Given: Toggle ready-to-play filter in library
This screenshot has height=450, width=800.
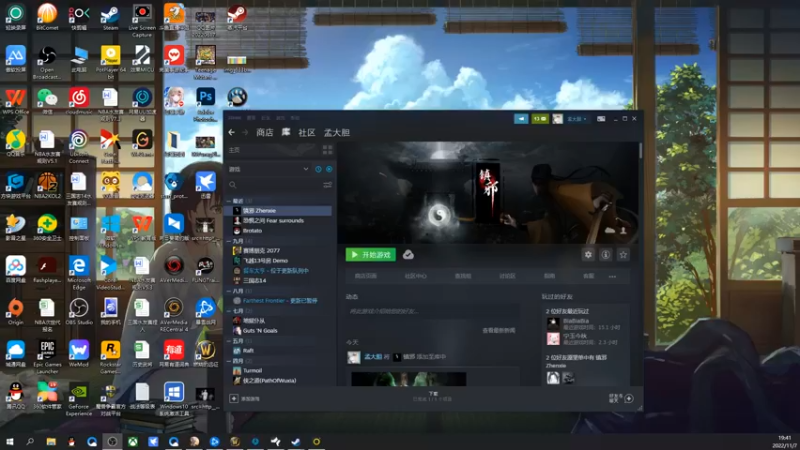Looking at the screenshot, I should pos(329,169).
